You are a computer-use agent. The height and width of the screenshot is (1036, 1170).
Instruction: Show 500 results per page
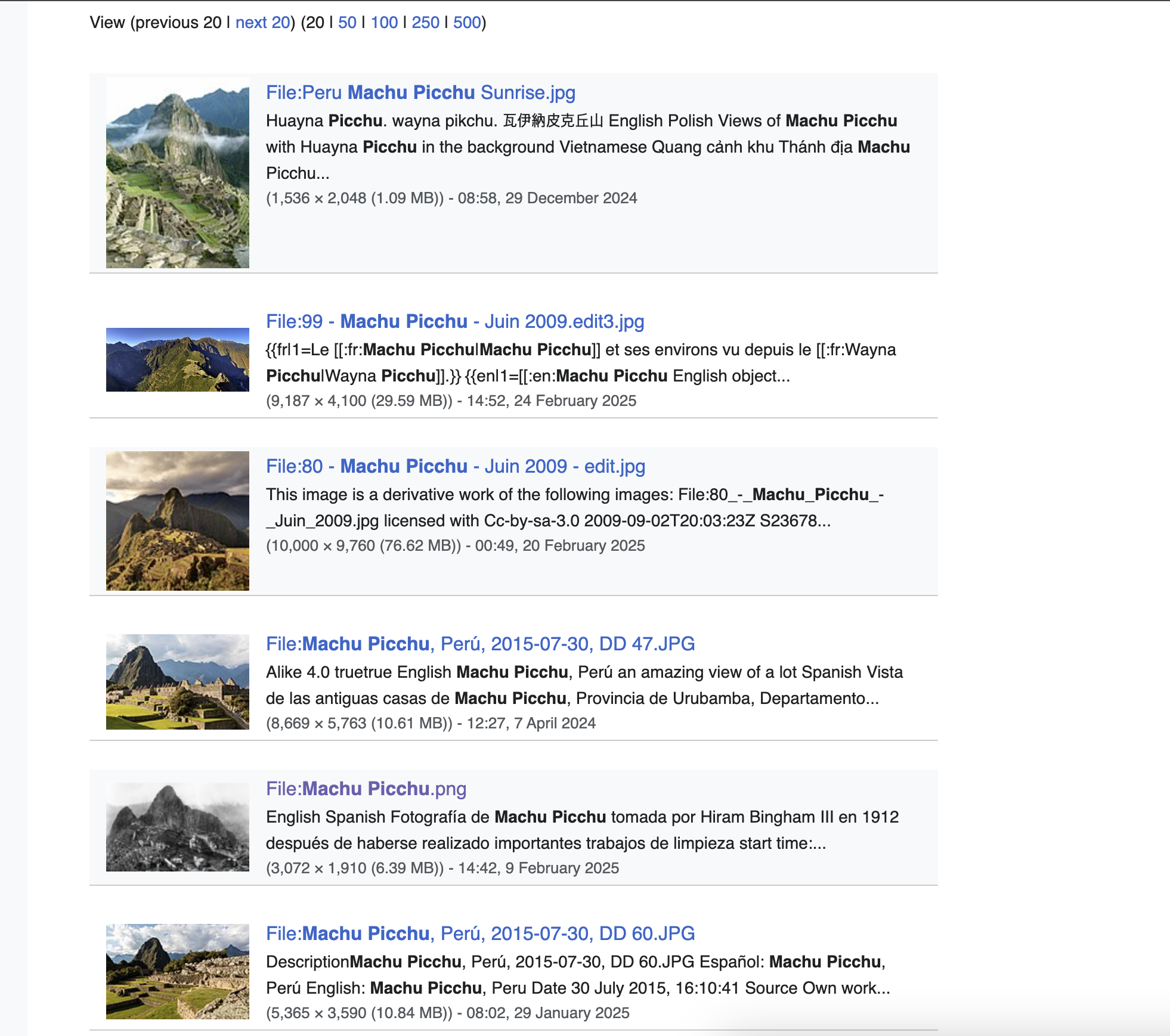[467, 23]
